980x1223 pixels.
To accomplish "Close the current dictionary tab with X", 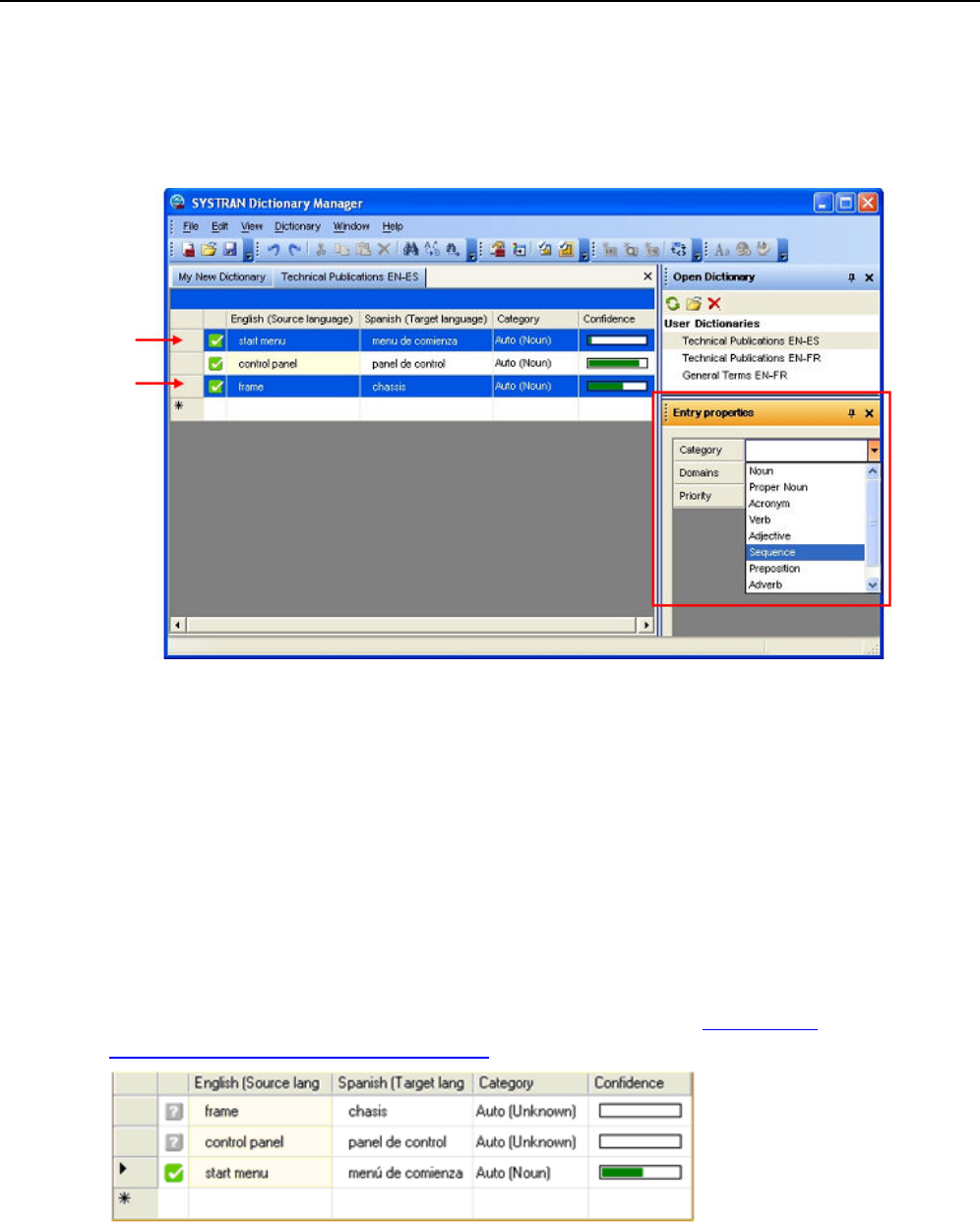I will point(647,276).
